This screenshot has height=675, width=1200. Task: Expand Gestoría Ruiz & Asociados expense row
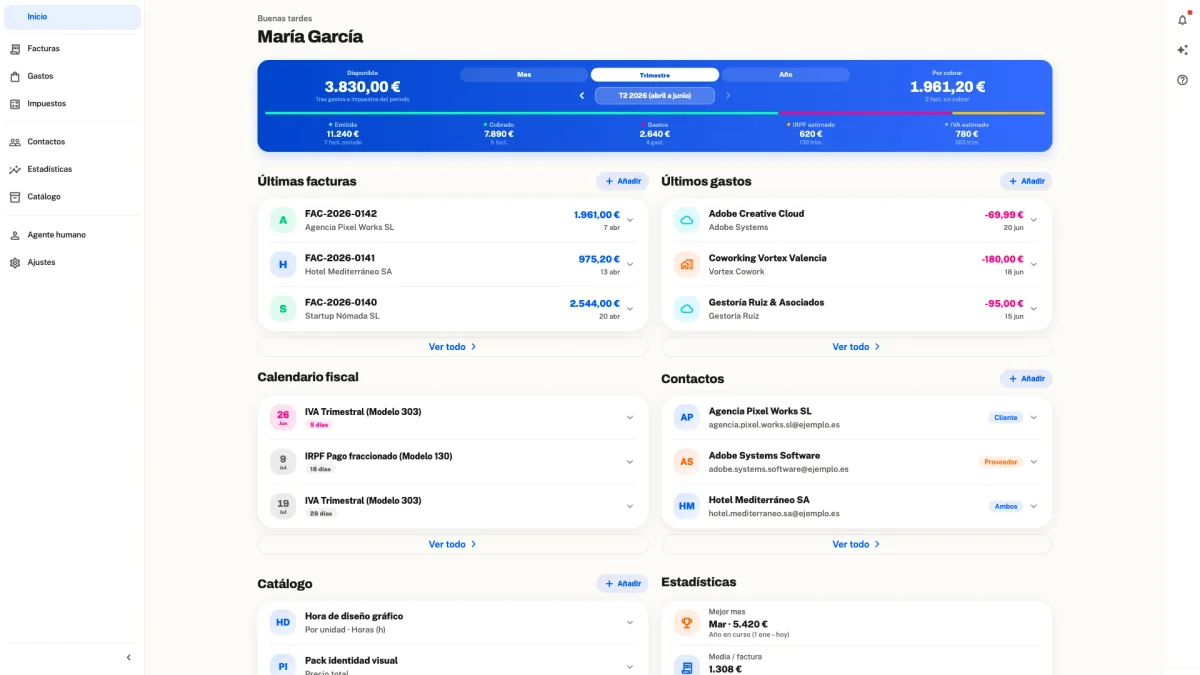coord(1034,309)
